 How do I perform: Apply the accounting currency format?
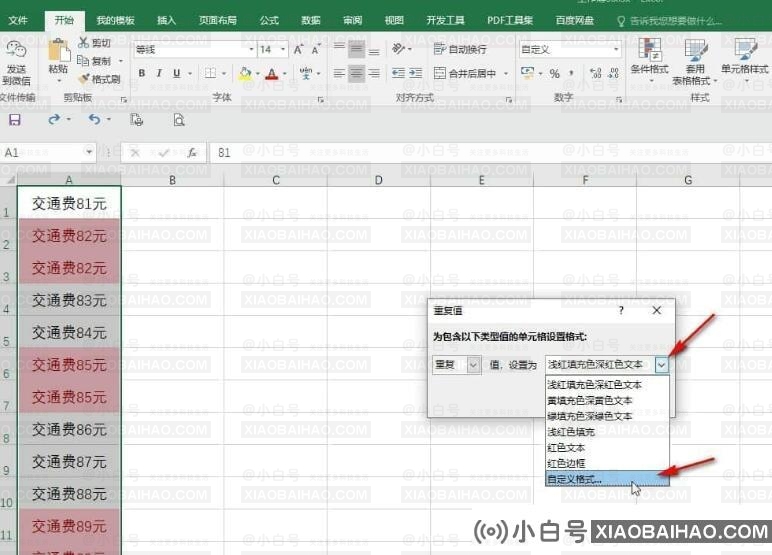tap(527, 73)
